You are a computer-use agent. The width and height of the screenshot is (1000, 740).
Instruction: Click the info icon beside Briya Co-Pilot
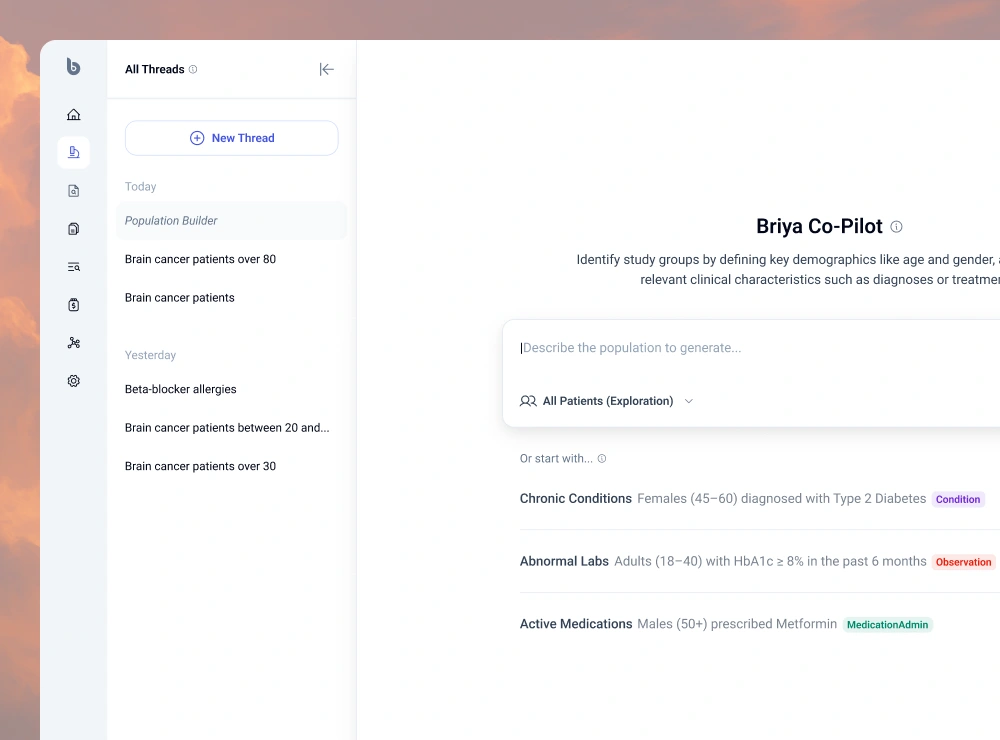coord(896,227)
